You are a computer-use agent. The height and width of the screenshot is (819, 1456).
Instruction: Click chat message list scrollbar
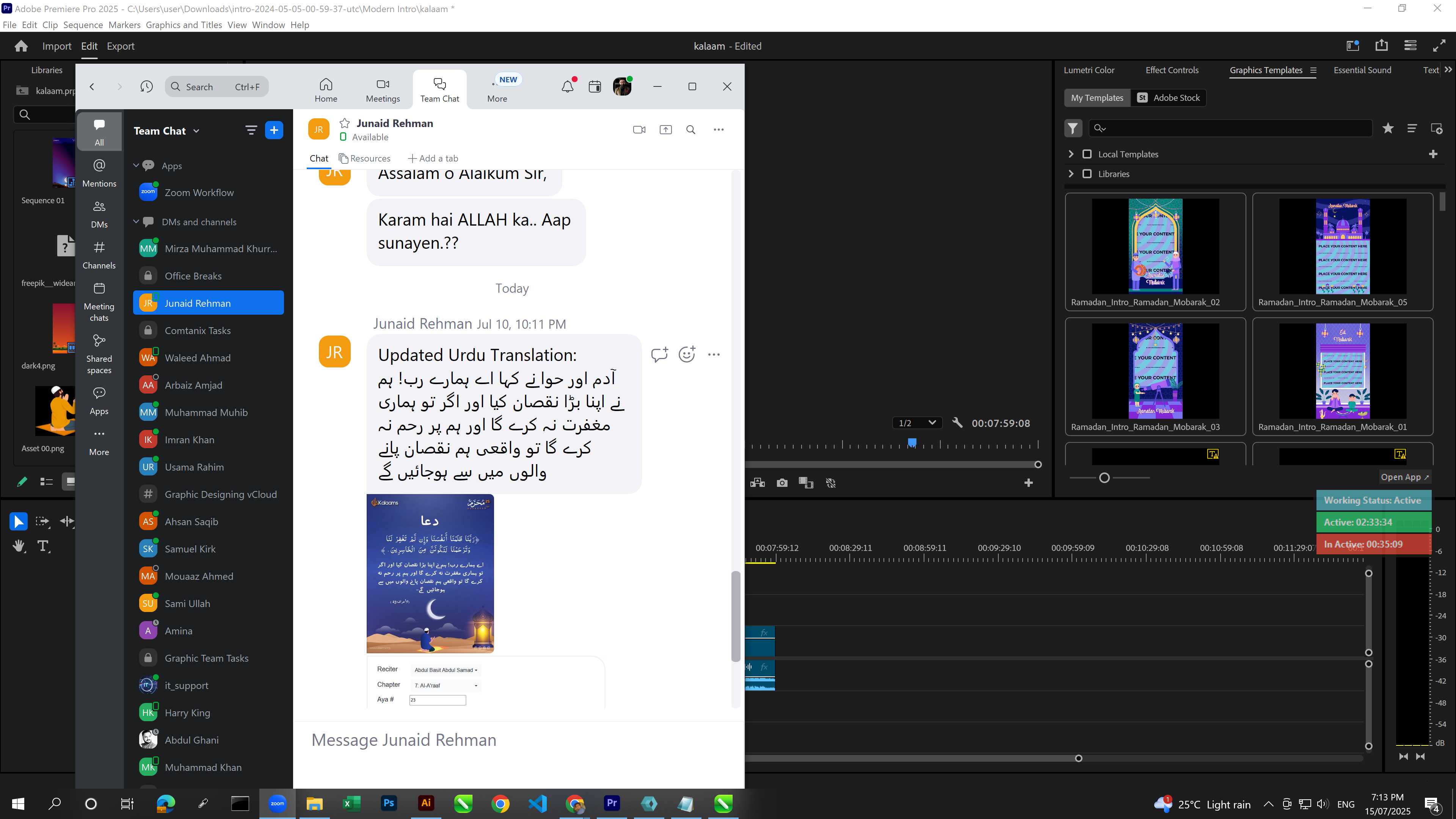(735, 616)
